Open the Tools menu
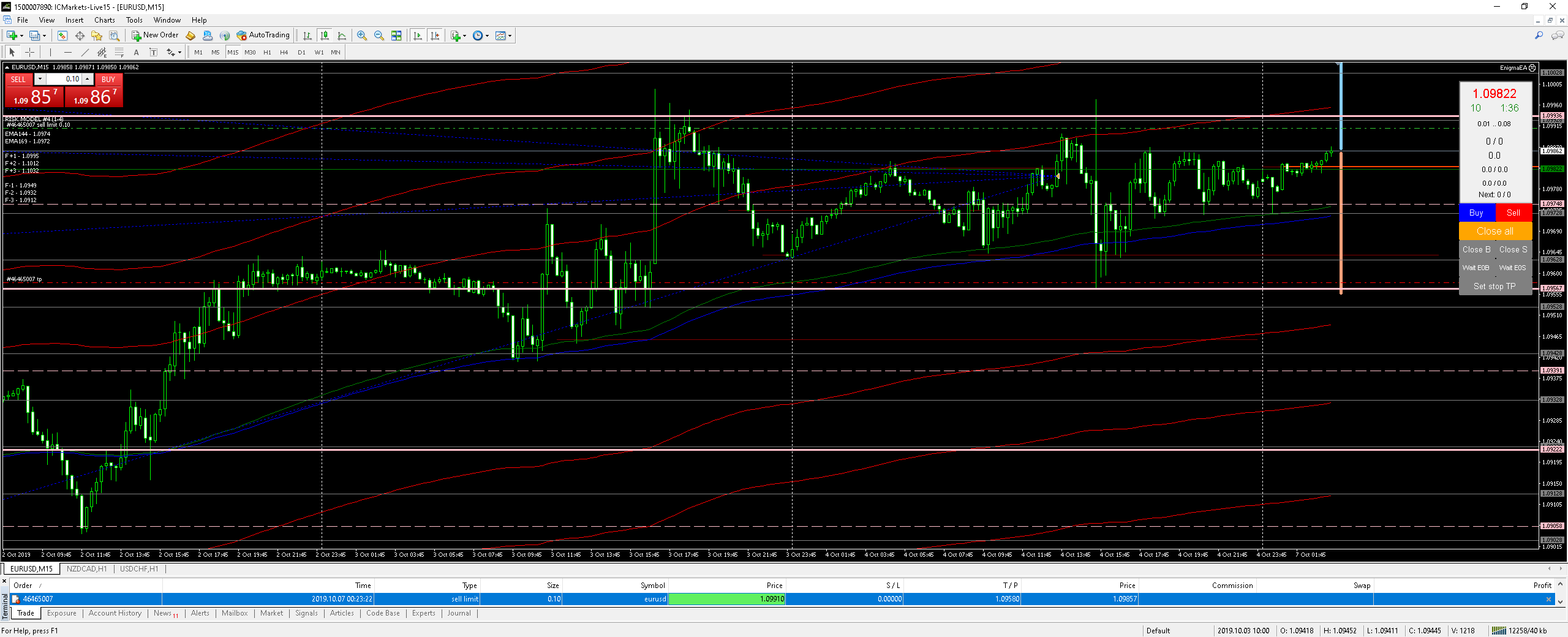This screenshot has width=1568, height=637. pyautogui.click(x=134, y=20)
